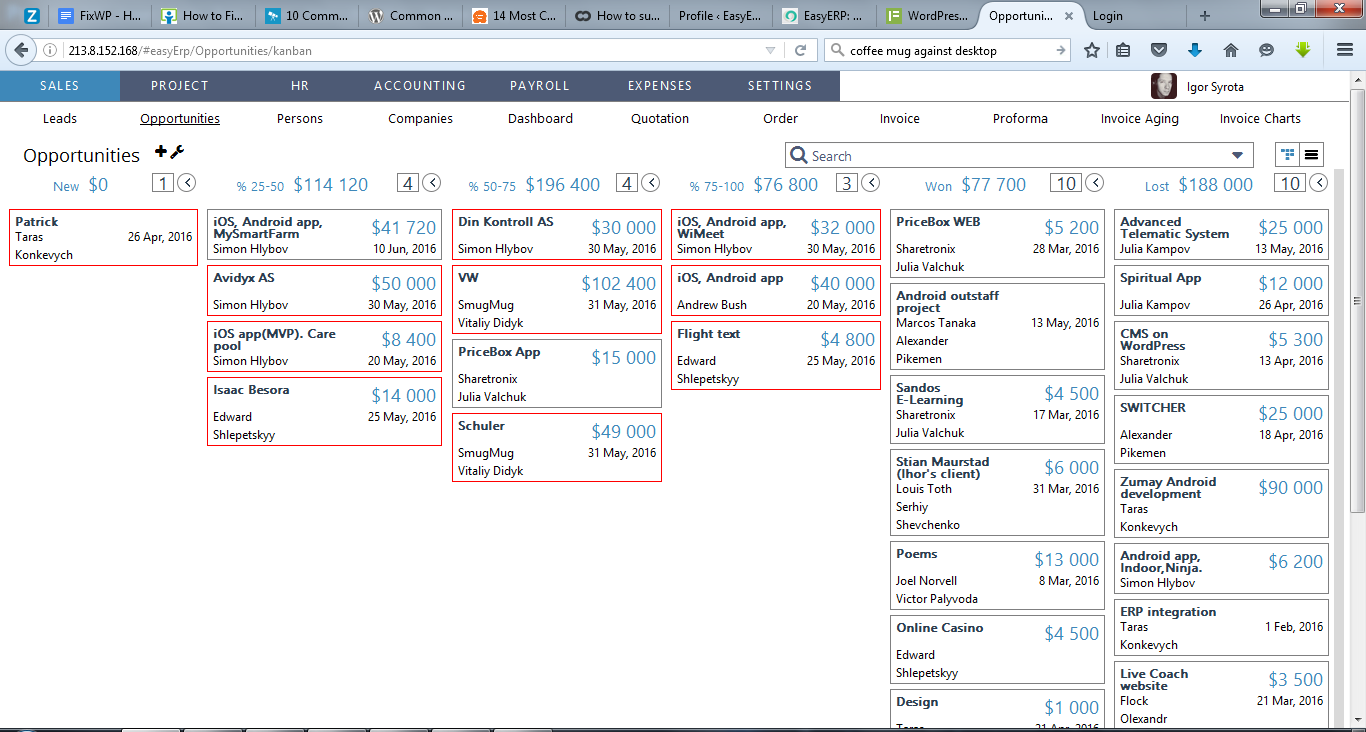
Task: Bookmark this page with the star icon
Action: [x=1092, y=50]
